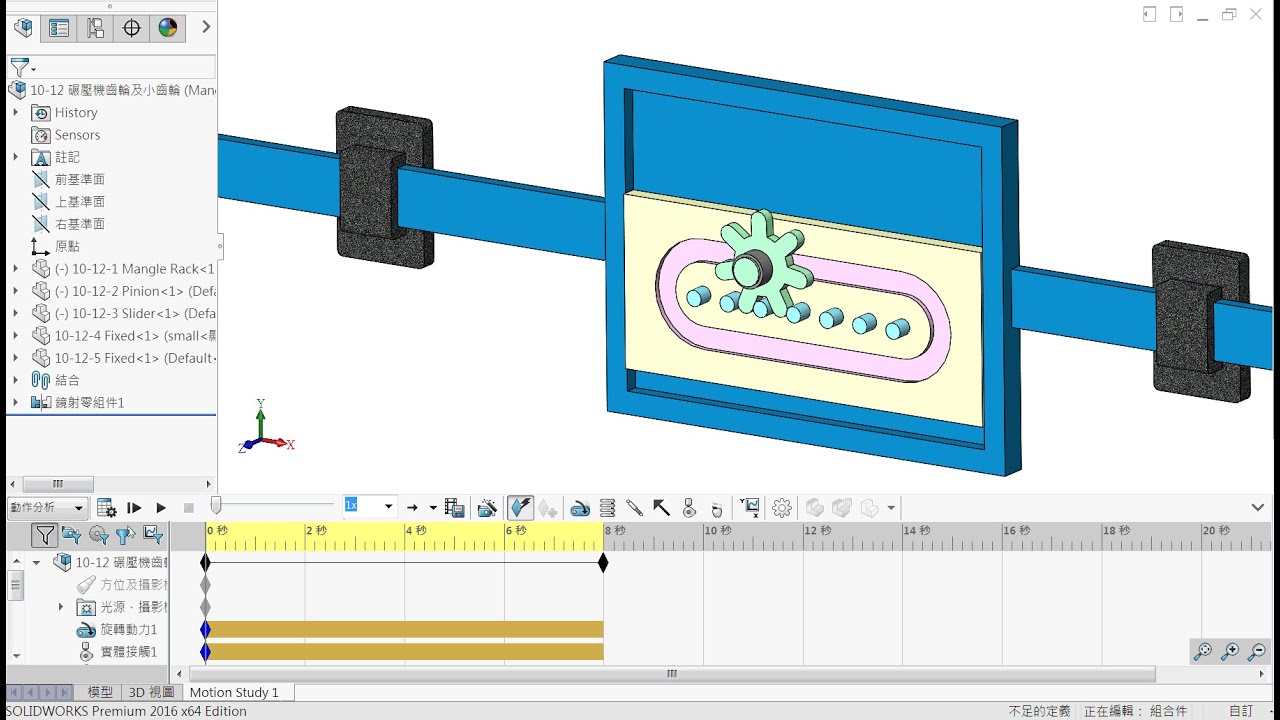Select the 前基準面 plane

(79, 180)
